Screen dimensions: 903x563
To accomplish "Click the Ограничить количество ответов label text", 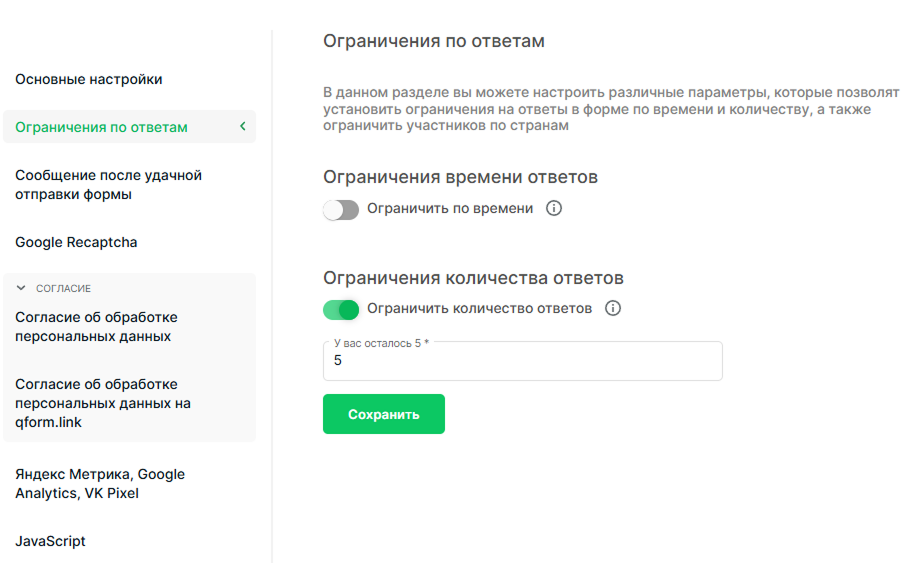I will [x=479, y=309].
